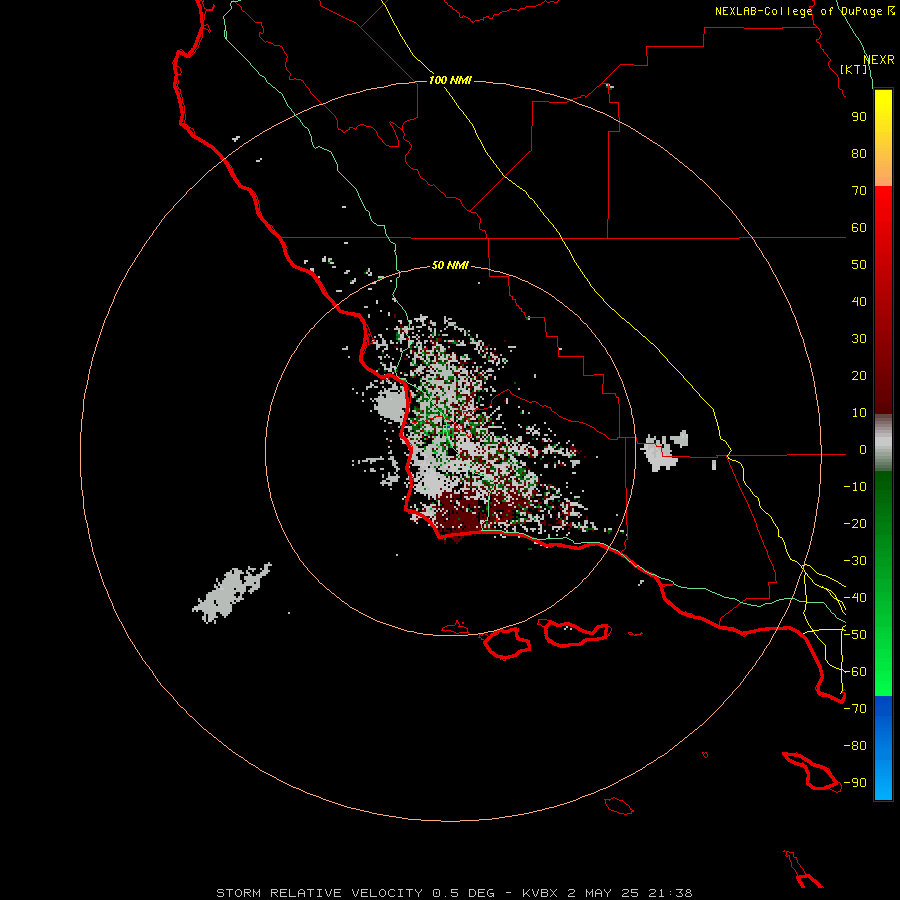This screenshot has width=900, height=900.
Task: Click the 20 value on velocity scale
Action: (859, 375)
